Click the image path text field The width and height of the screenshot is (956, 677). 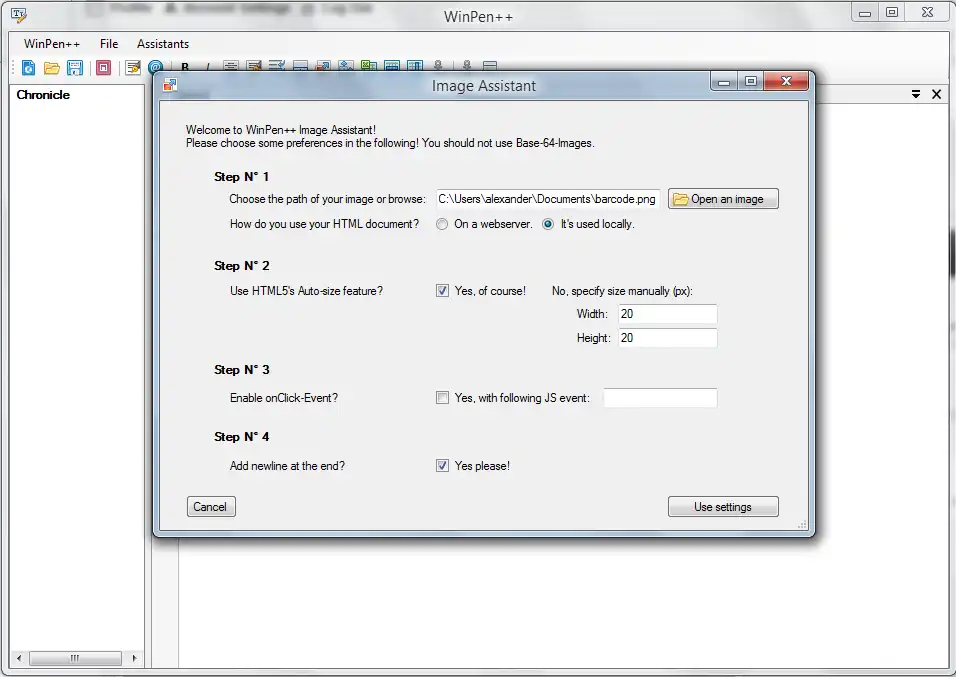(x=548, y=199)
